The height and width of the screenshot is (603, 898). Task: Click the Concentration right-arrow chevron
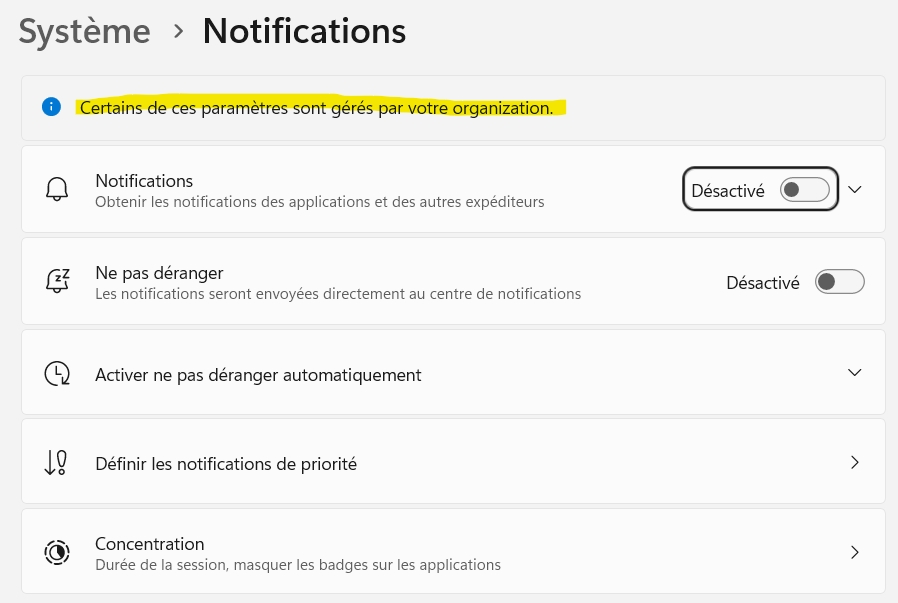[854, 552]
